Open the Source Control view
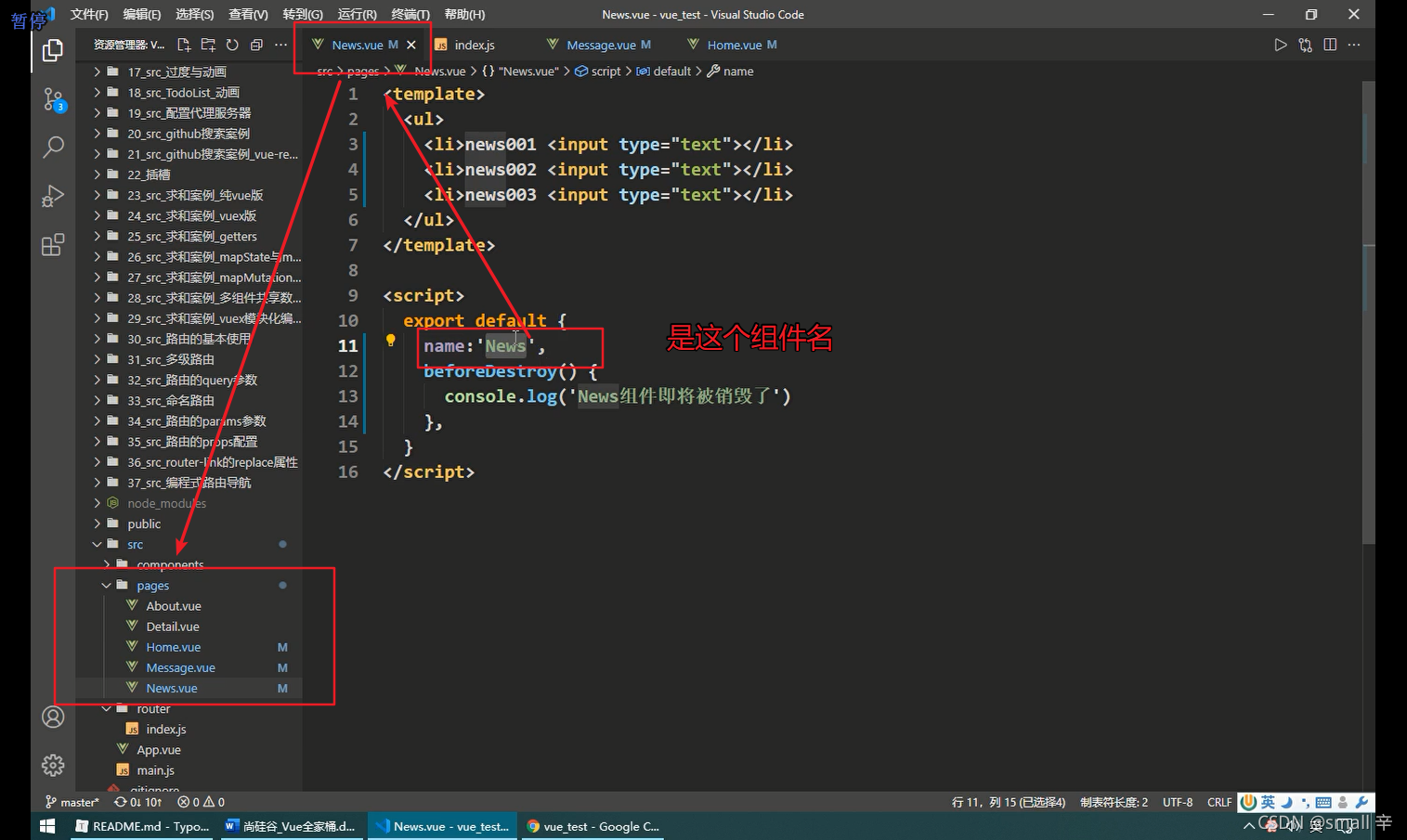 [x=53, y=99]
